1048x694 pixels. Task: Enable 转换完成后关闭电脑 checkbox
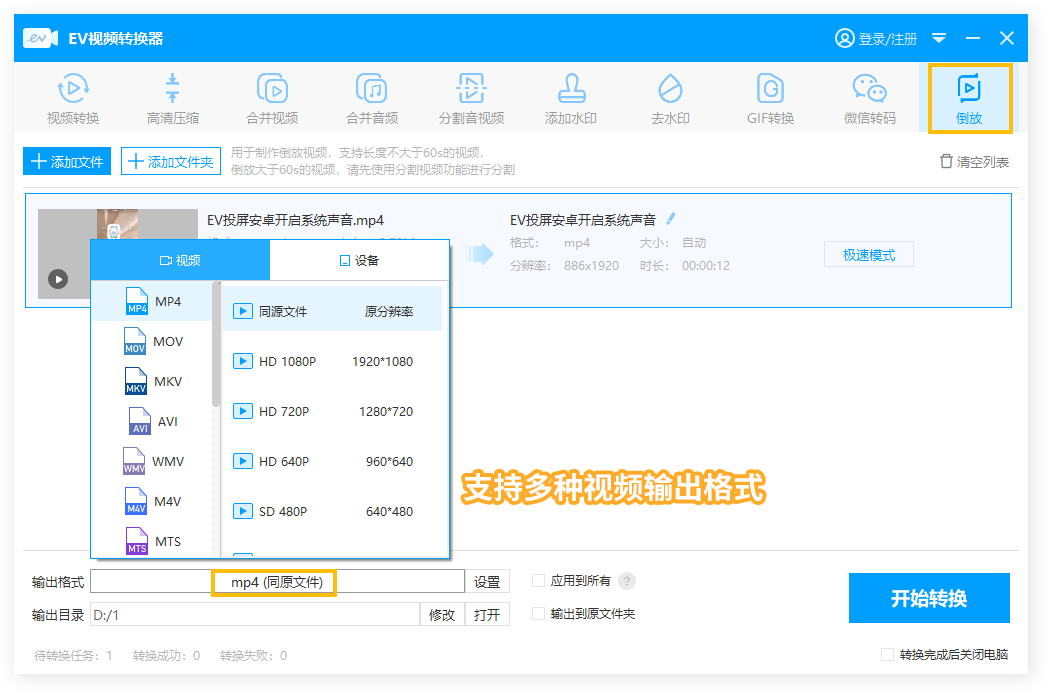pyautogui.click(x=887, y=655)
